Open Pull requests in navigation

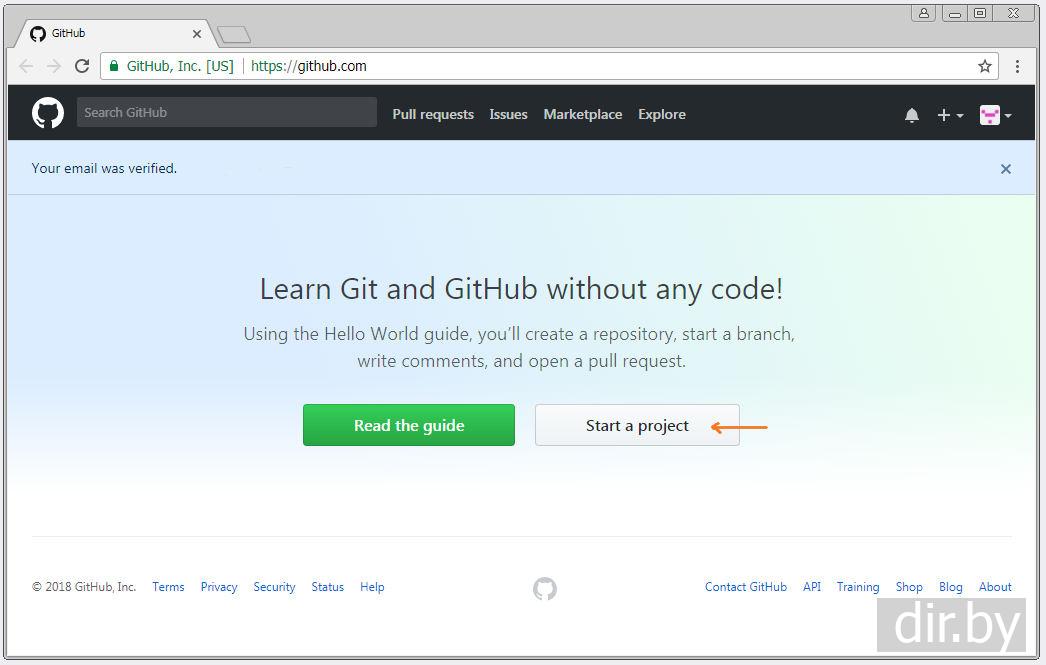point(433,114)
